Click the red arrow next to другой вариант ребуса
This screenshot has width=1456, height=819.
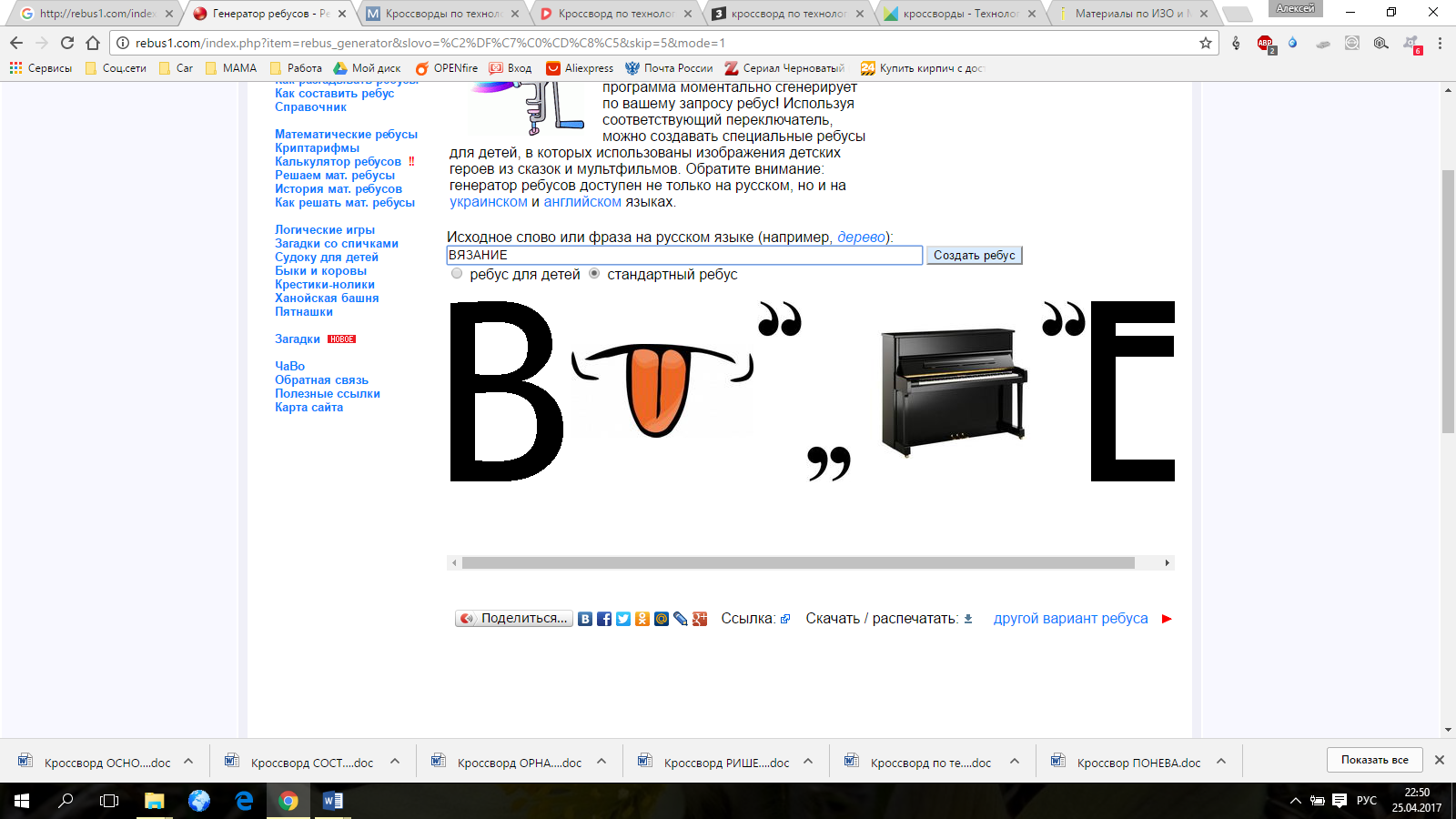1167,619
